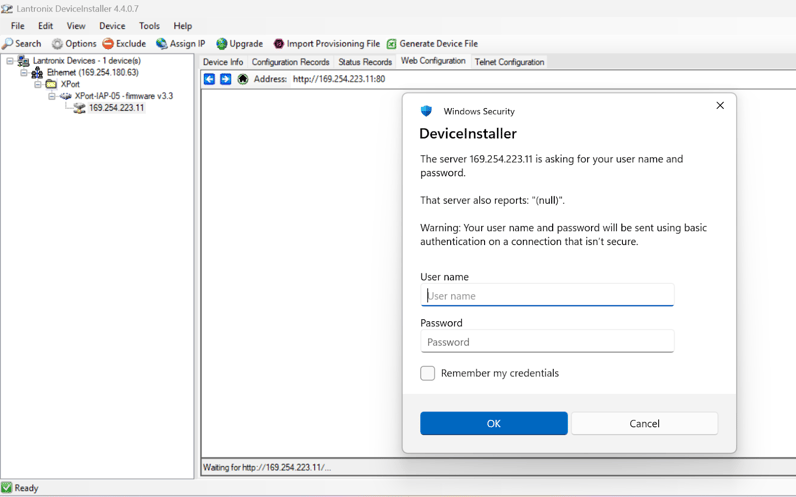Image resolution: width=796 pixels, height=497 pixels.
Task: Collapse the XPort-IAP-05 firmware node
Action: coord(51,96)
